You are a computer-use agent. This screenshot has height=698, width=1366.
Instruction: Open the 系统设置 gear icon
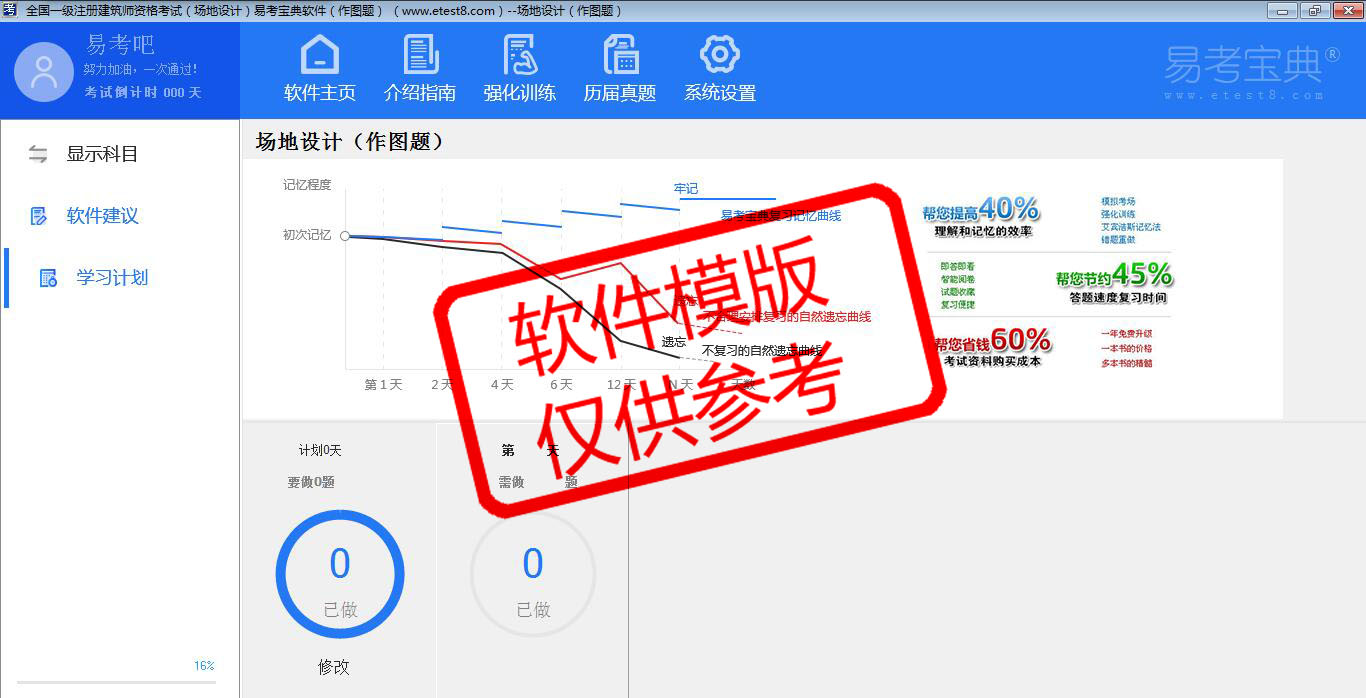pyautogui.click(x=720, y=54)
